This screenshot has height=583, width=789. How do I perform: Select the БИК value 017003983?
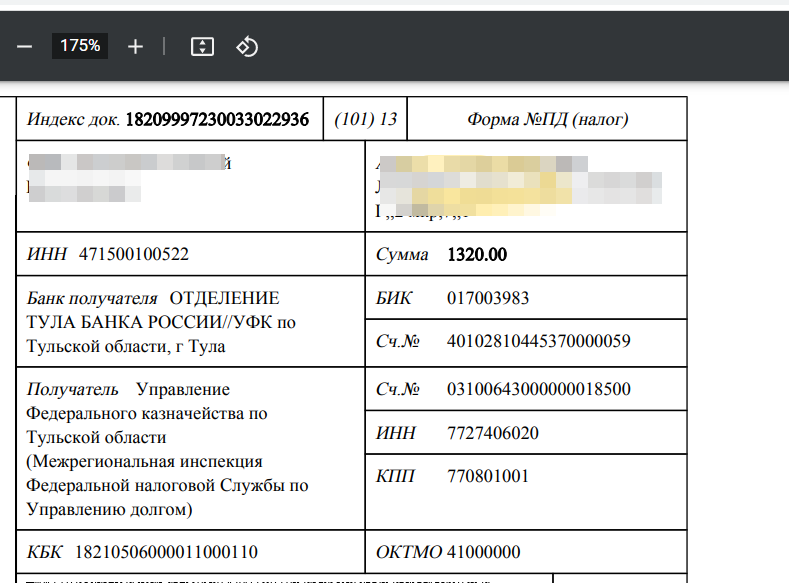(488, 298)
